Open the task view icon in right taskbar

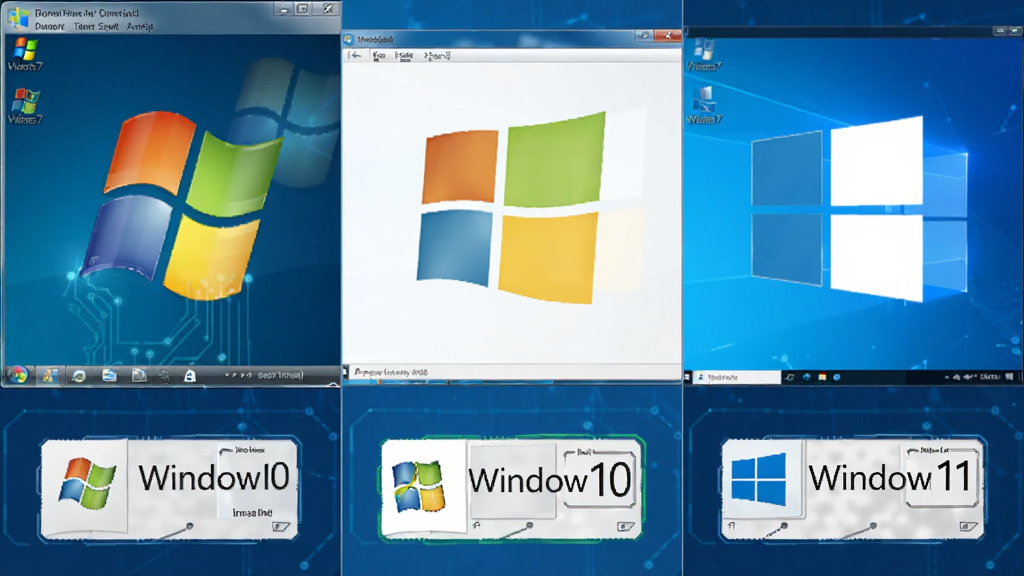tap(790, 377)
